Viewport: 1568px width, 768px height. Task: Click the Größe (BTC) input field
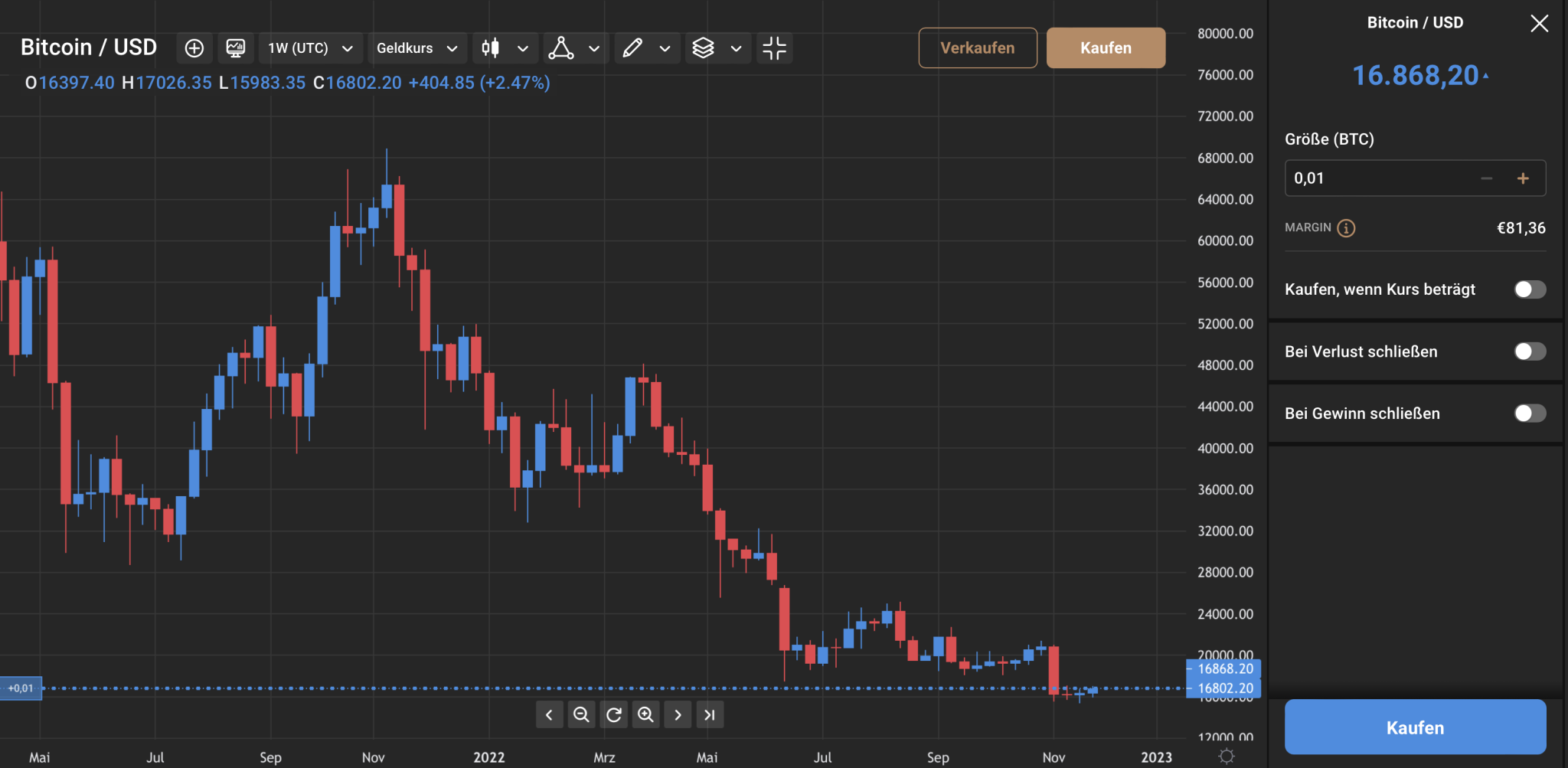1378,178
